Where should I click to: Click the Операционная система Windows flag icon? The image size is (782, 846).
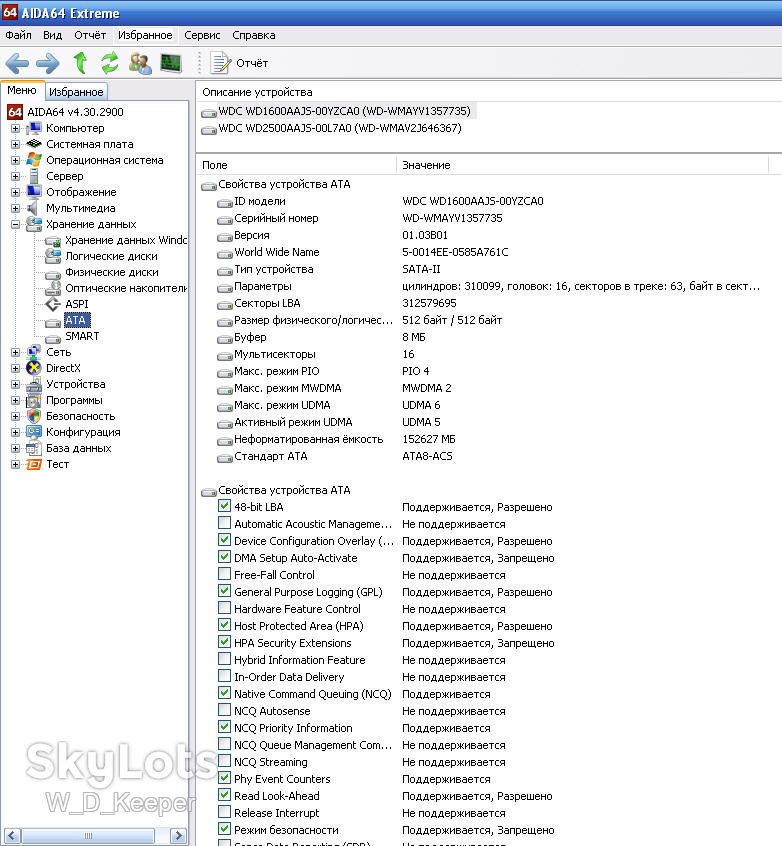[34, 160]
